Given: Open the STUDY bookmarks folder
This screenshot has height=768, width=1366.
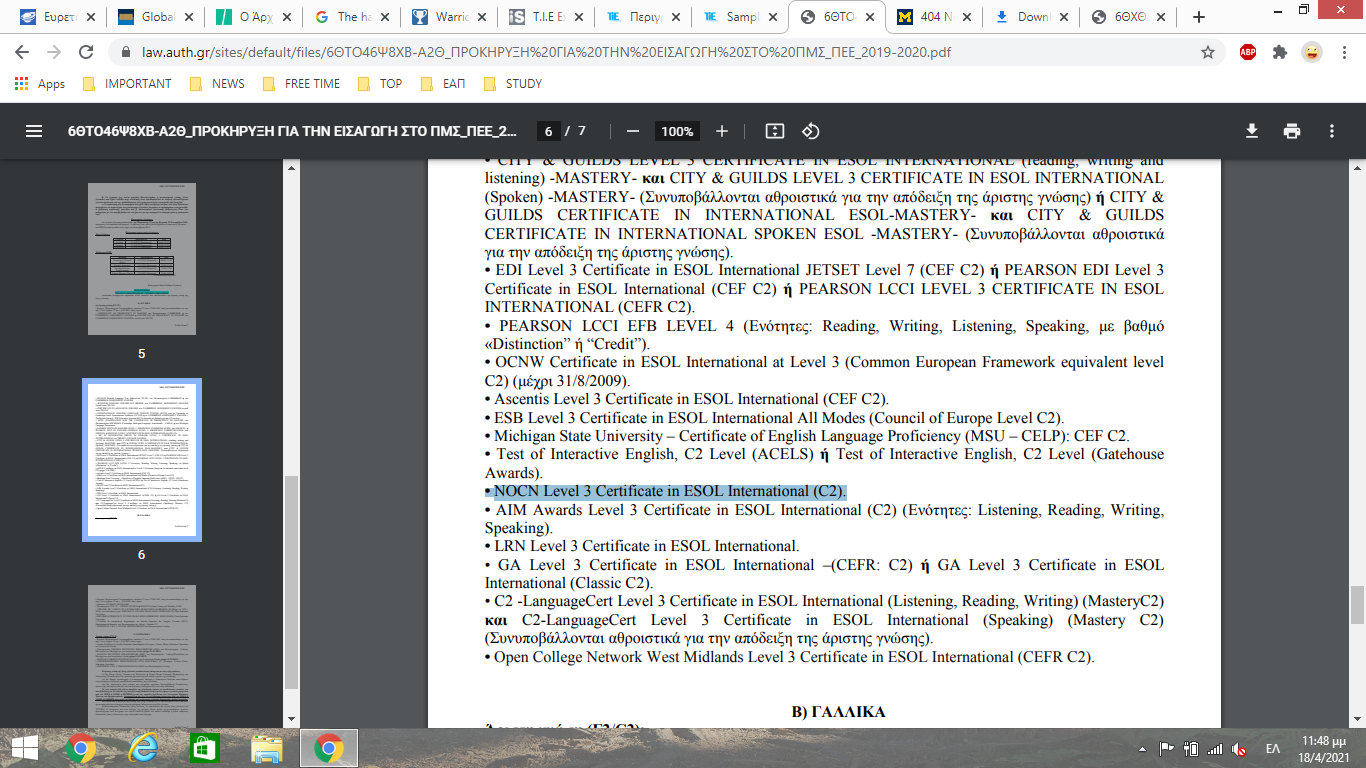Looking at the screenshot, I should click(x=512, y=84).
